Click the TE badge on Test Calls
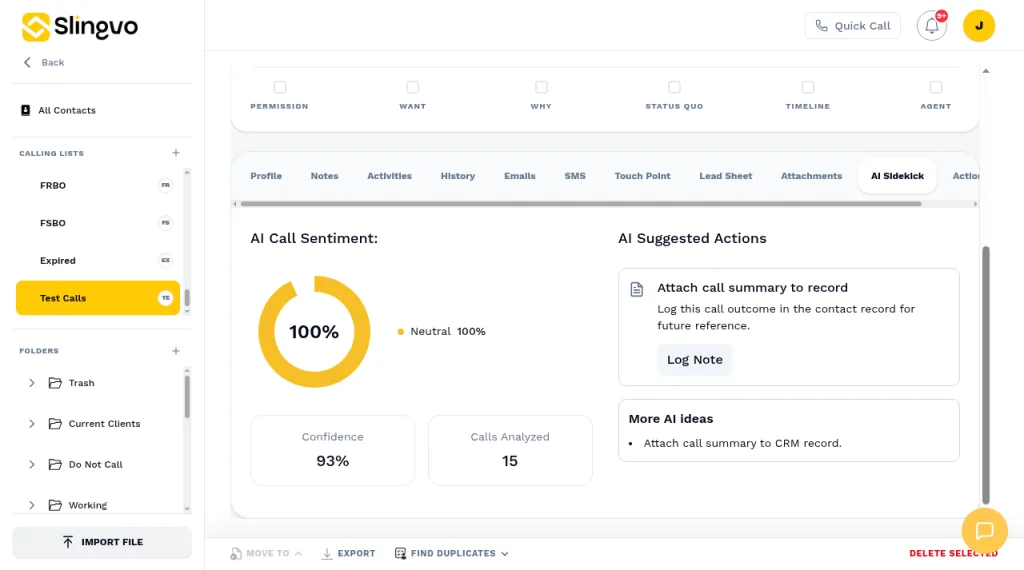 coord(166,298)
